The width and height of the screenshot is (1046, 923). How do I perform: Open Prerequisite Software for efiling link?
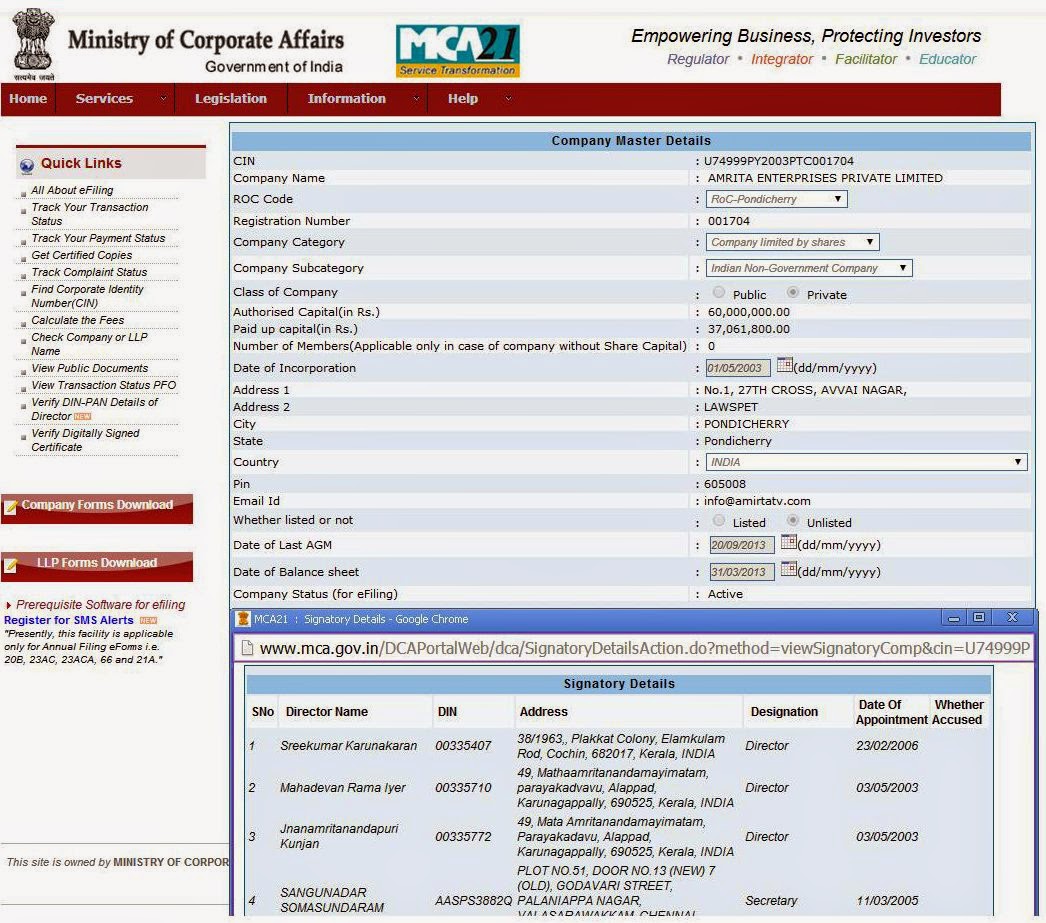101,604
